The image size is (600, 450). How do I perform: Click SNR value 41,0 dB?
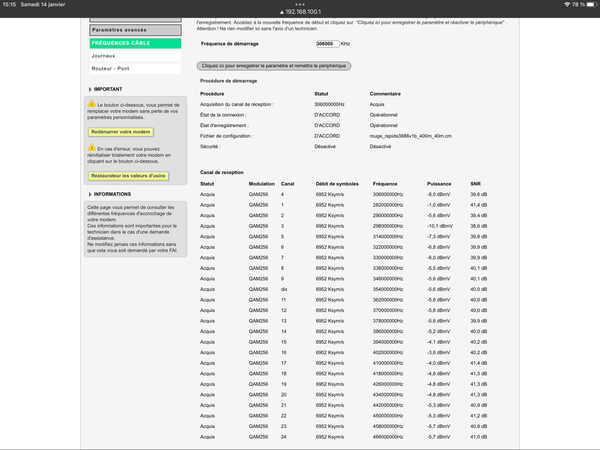click(x=478, y=437)
